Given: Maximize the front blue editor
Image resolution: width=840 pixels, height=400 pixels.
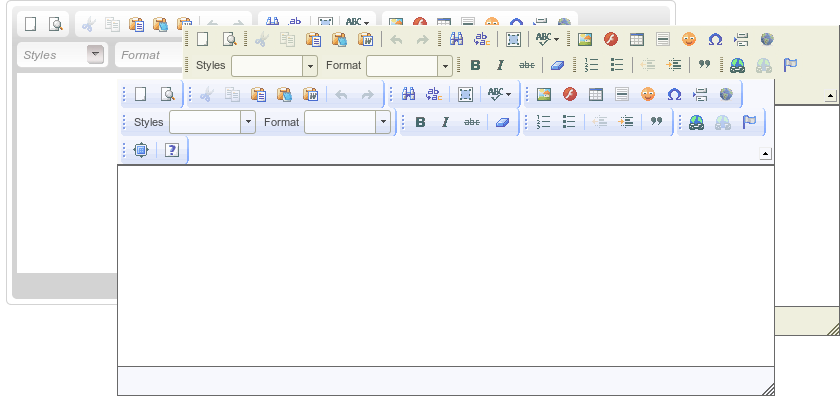Looking at the screenshot, I should pyautogui.click(x=141, y=150).
